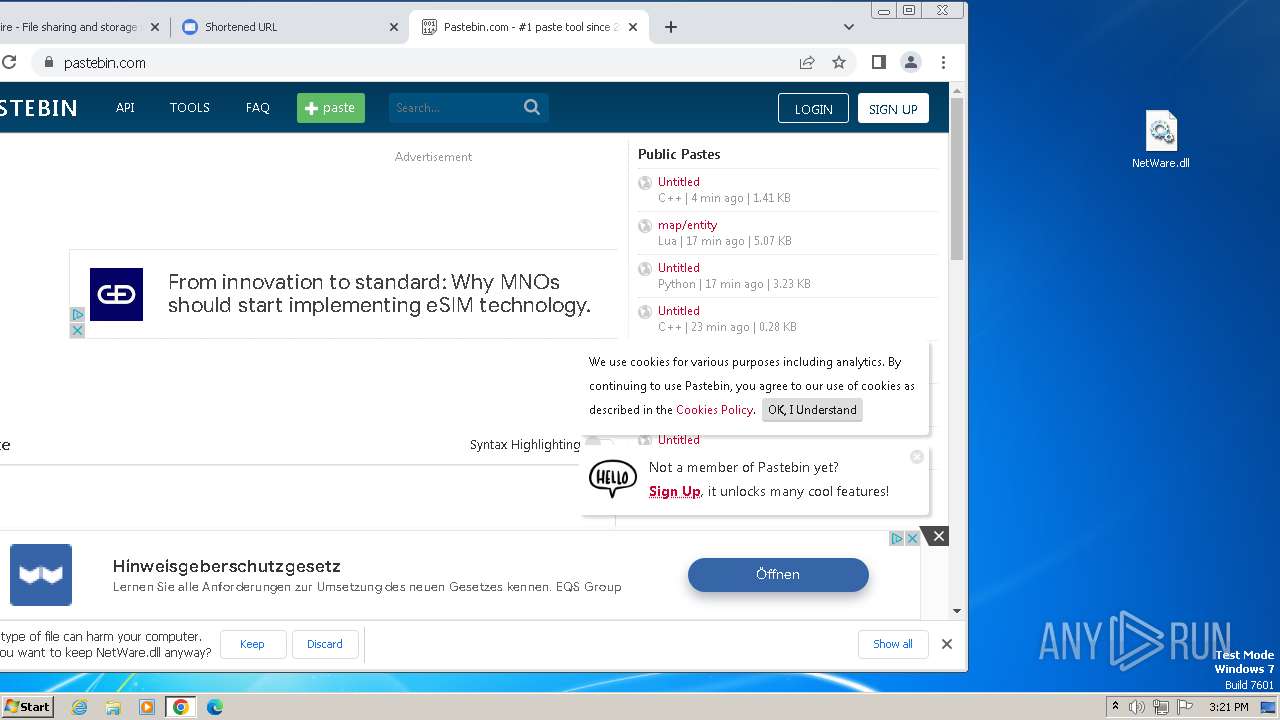Open the map/entity public paste
Viewport: 1280px width, 720px height.
coord(687,225)
